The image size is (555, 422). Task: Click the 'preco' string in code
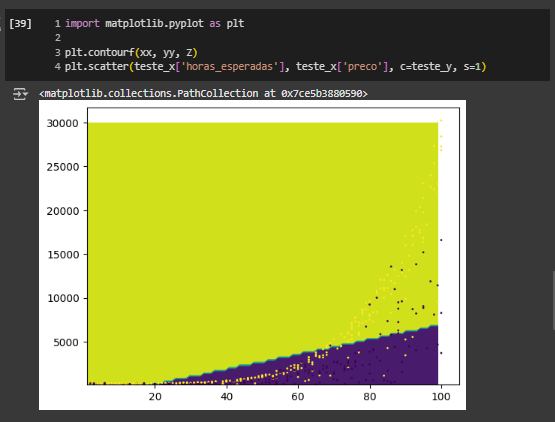pyautogui.click(x=362, y=67)
